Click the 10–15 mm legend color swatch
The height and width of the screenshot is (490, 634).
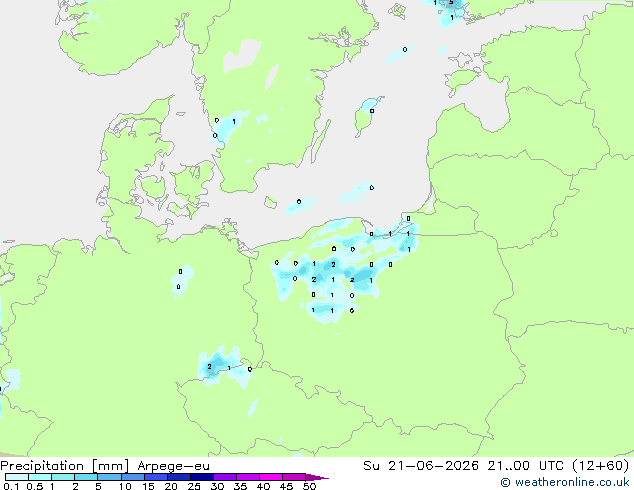point(132,477)
